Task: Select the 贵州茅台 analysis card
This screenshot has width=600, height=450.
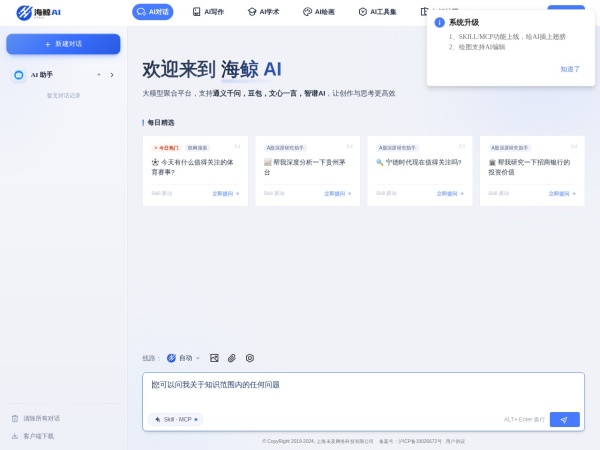Action: (308, 171)
